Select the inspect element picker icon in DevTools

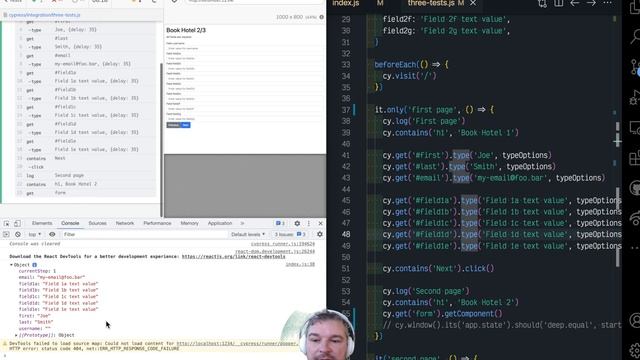tap(7, 224)
